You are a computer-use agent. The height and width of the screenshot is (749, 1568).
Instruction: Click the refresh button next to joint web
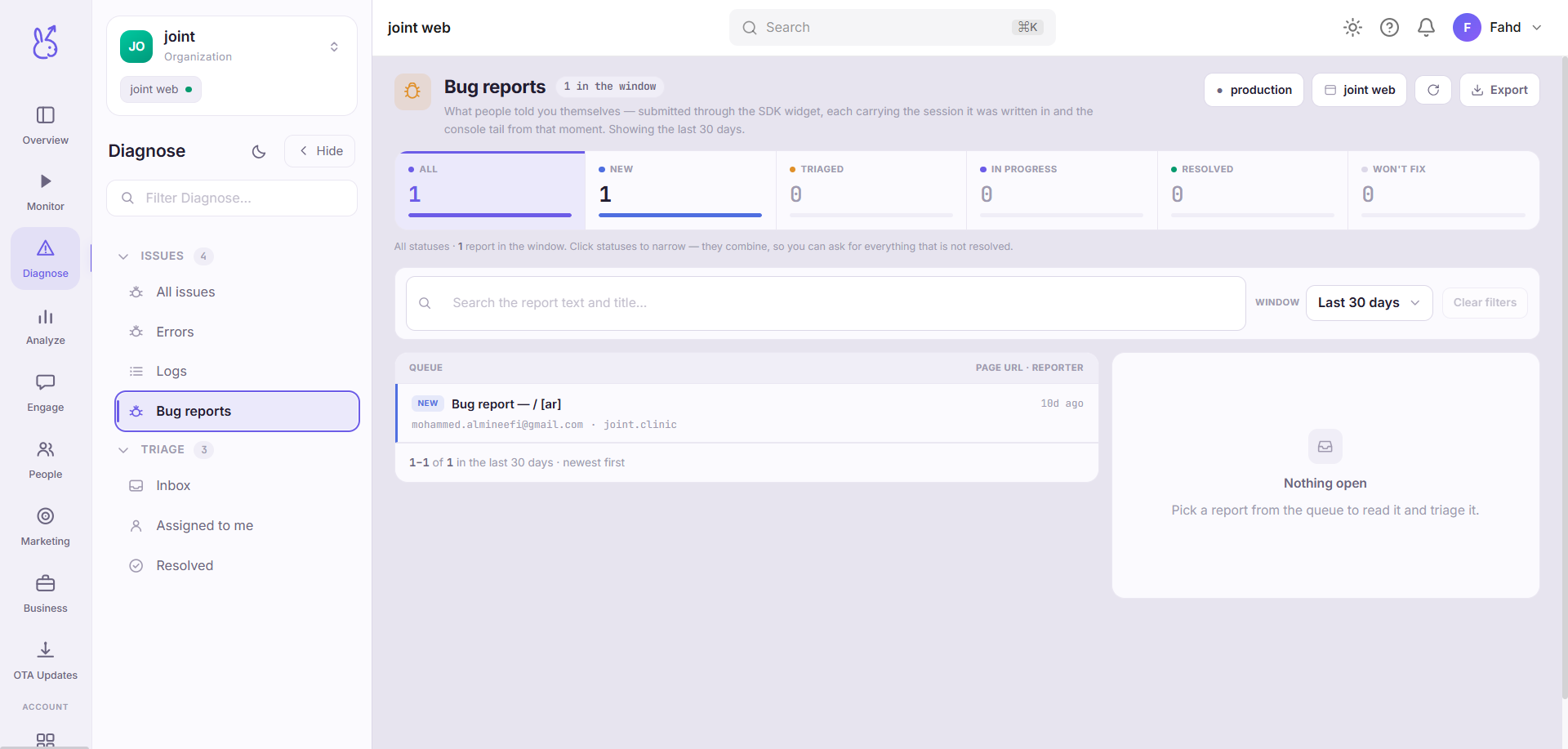click(x=1433, y=90)
